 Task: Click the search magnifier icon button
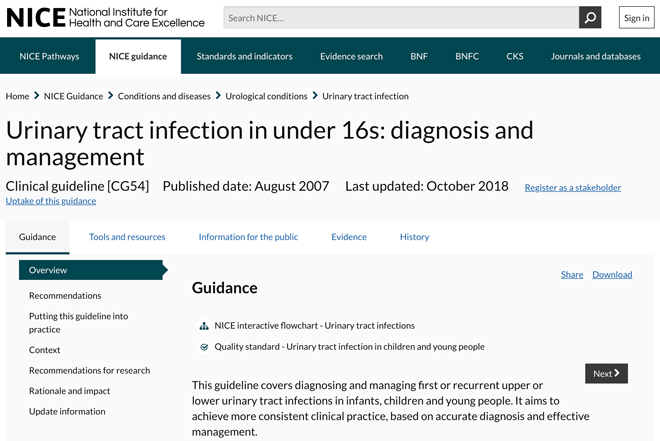(x=590, y=18)
